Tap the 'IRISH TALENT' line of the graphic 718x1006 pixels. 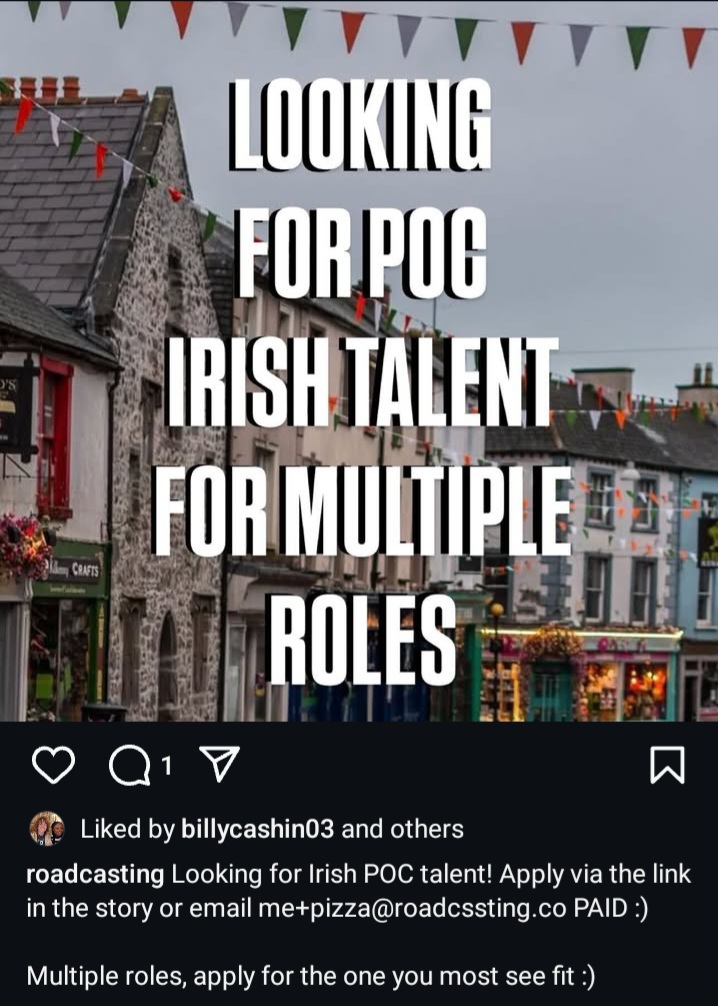[x=361, y=381]
